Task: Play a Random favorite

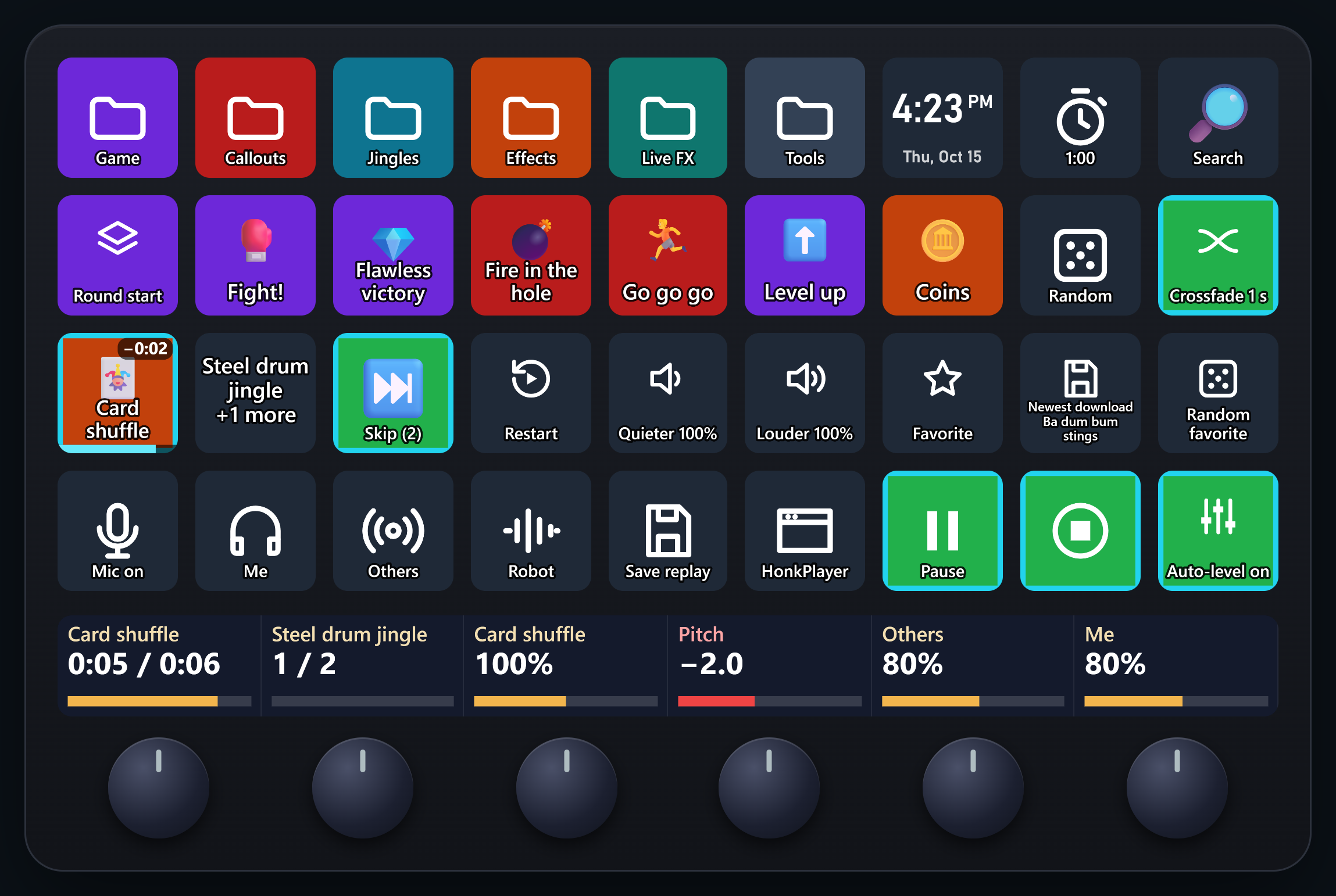Action: pos(1218,393)
